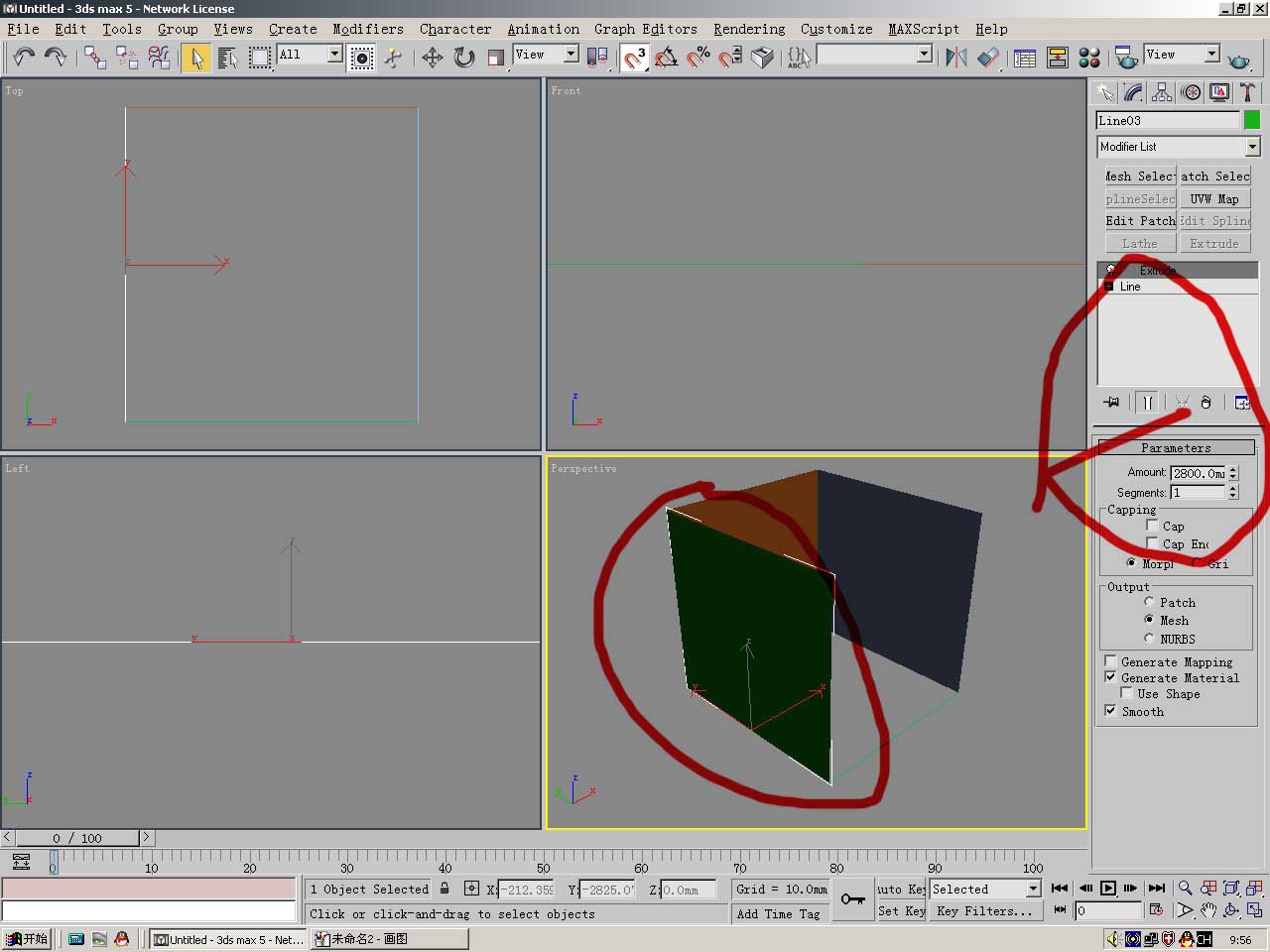Click the UVW Map modifier button

pyautogui.click(x=1214, y=198)
